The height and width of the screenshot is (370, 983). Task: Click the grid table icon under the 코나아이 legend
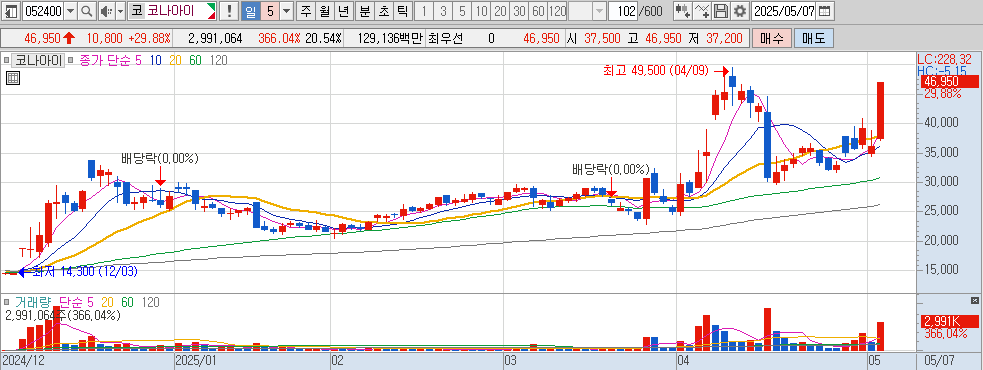pyautogui.click(x=12, y=78)
